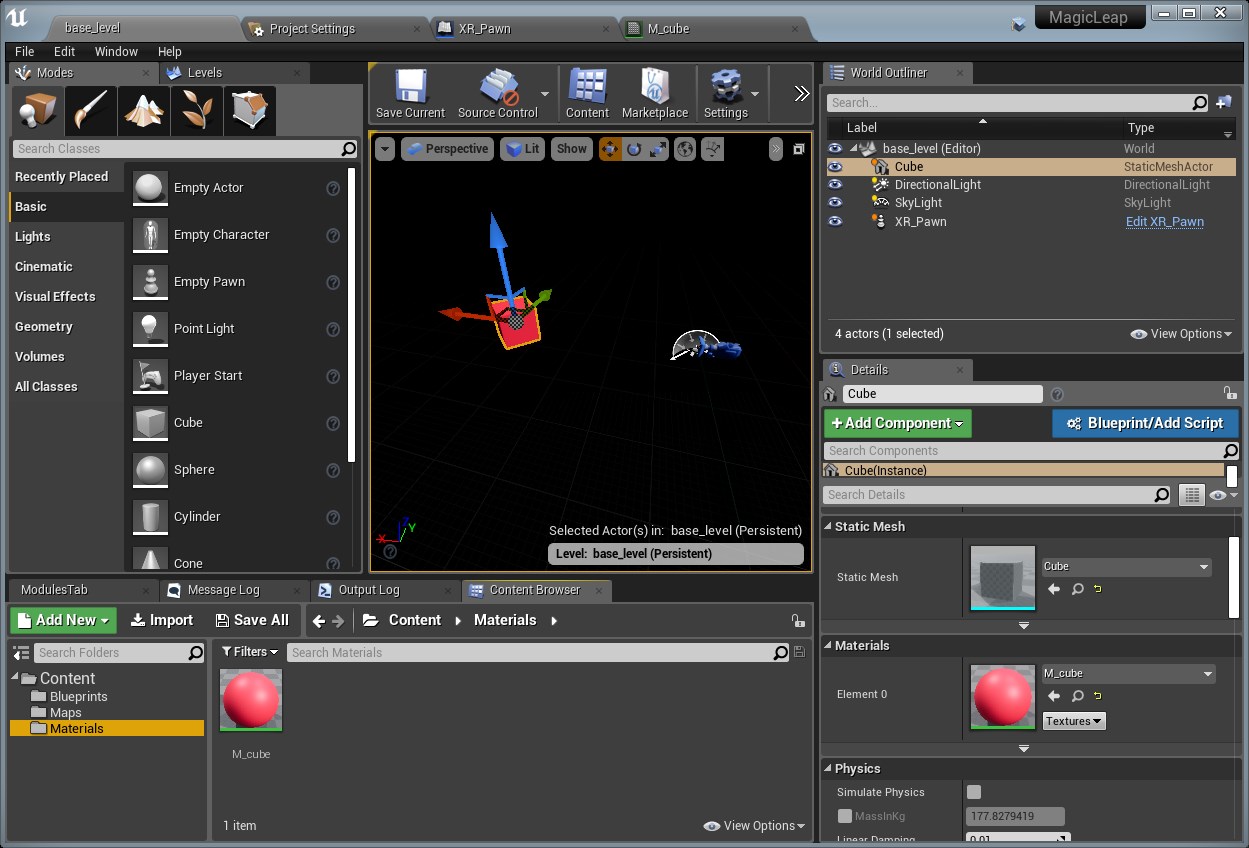Toggle visibility of XR_Pawn actor

click(x=835, y=222)
